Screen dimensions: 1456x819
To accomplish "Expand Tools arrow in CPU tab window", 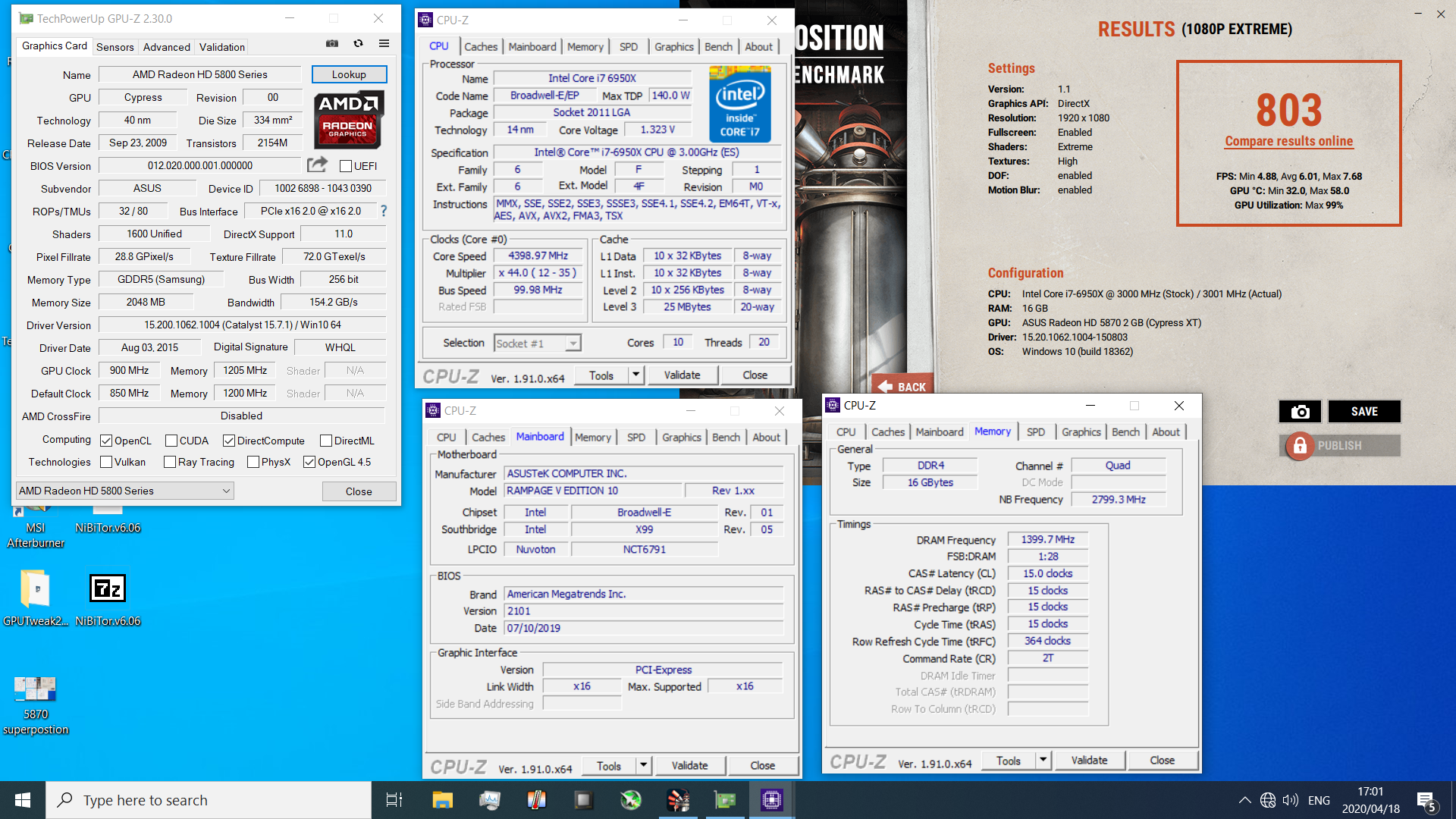I will 635,375.
